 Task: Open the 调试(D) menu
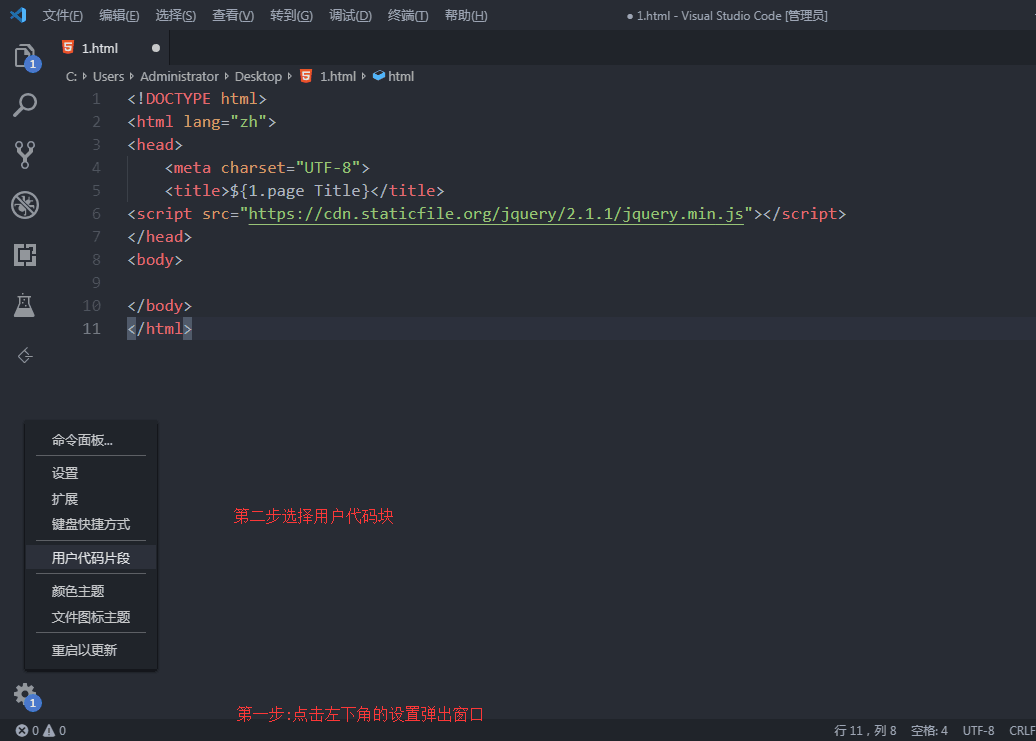[350, 15]
